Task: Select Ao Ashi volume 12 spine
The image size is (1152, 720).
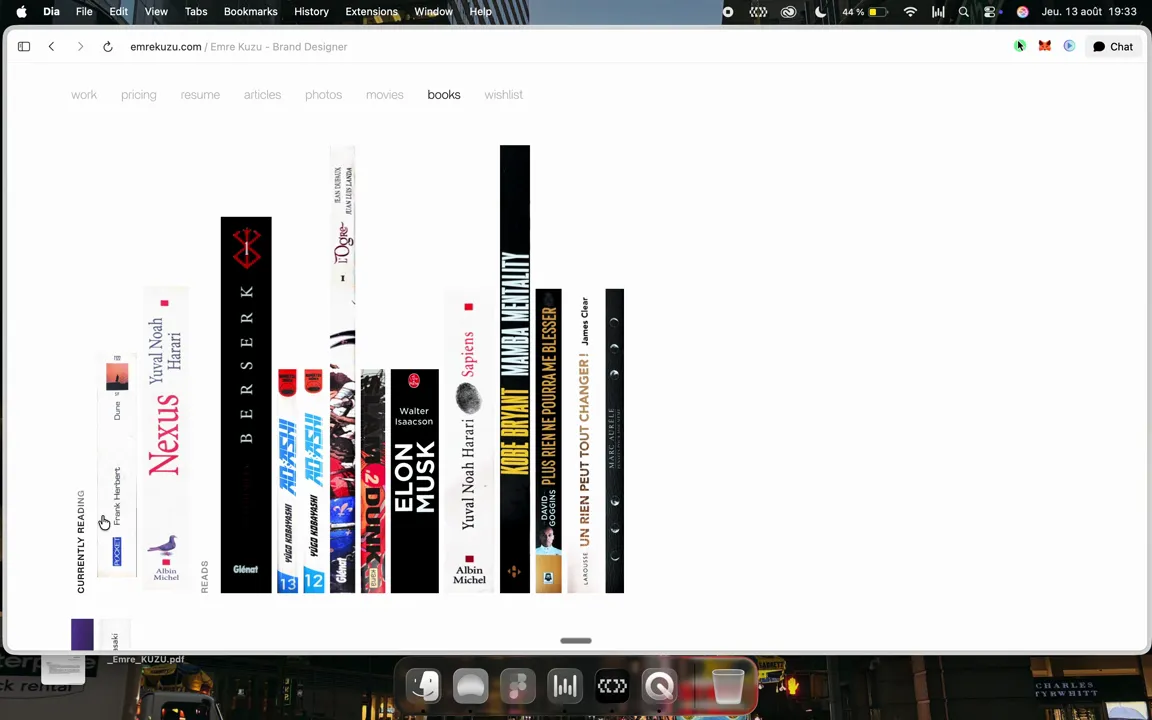Action: point(314,480)
